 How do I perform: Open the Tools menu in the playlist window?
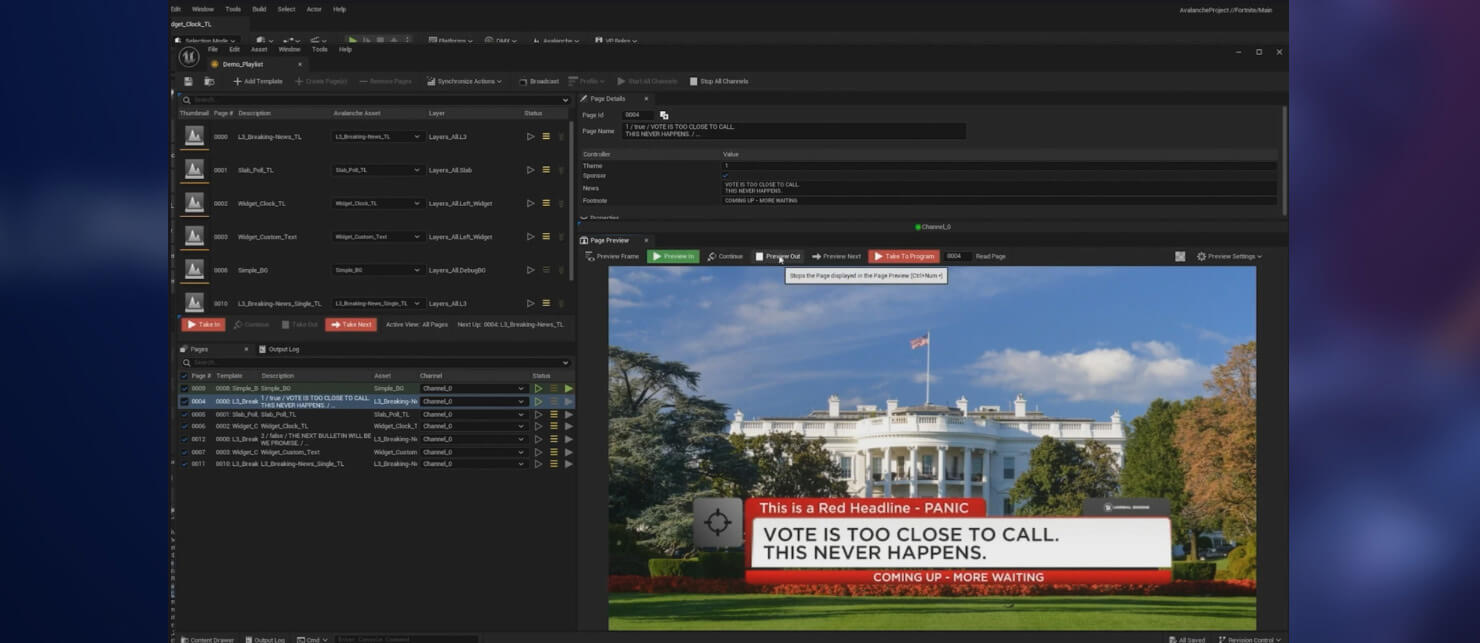pos(319,49)
